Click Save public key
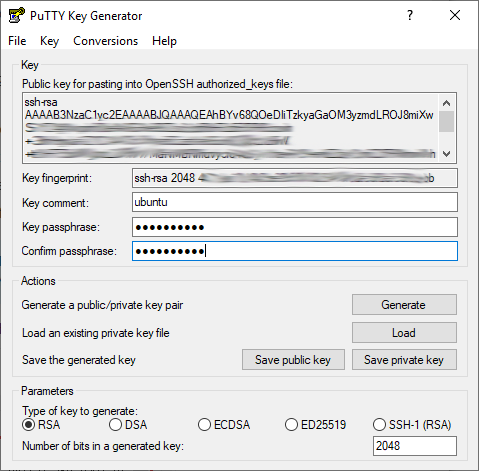The height and width of the screenshot is (471, 479). [x=293, y=360]
